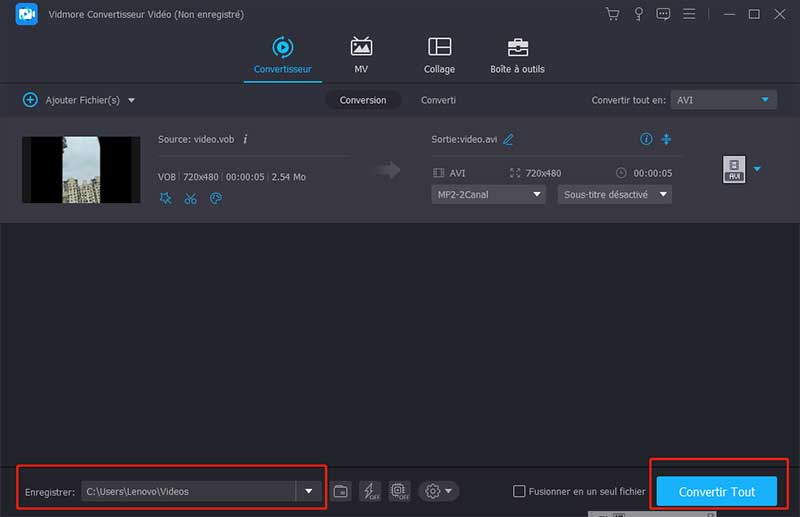The image size is (800, 517).
Task: Click the Convertir Tout button
Action: 716,492
